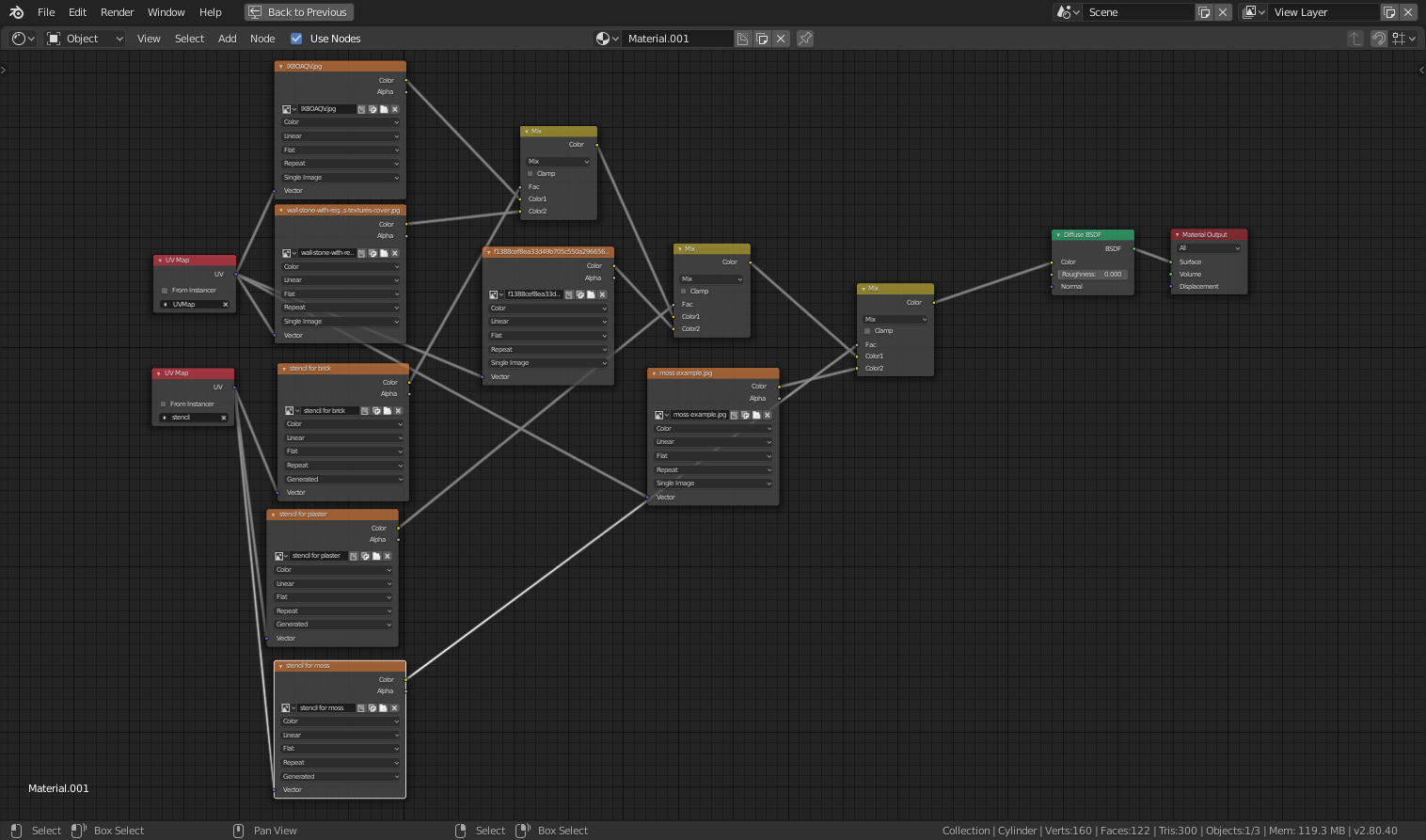Open the node editor Add menu
Screen dimensions: 1426x840
pyautogui.click(x=228, y=39)
